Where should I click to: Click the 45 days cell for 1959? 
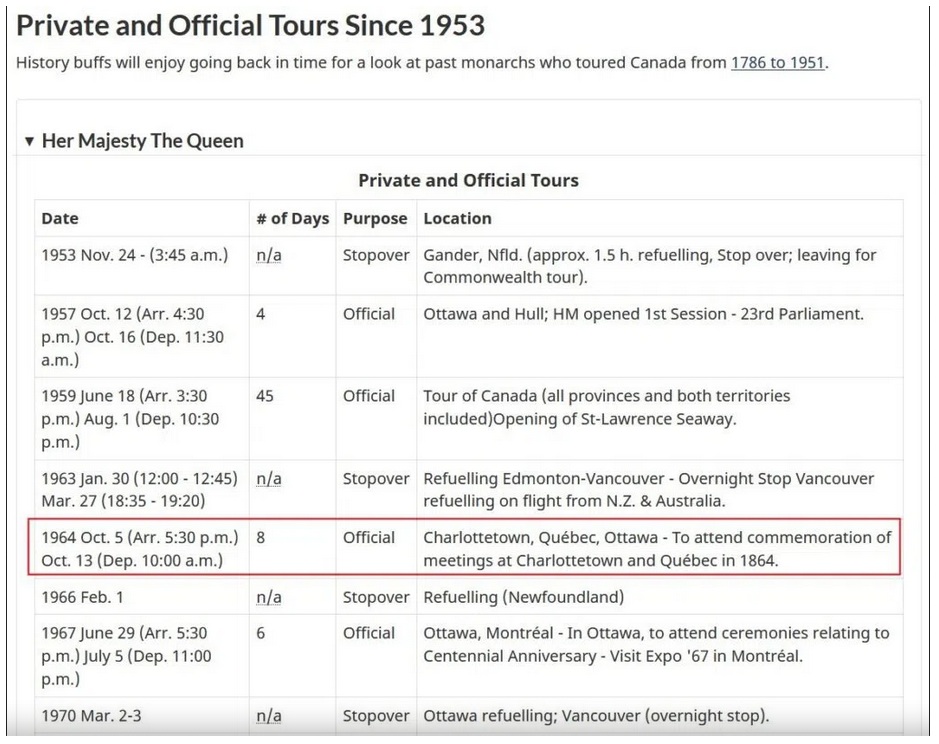[x=292, y=419]
